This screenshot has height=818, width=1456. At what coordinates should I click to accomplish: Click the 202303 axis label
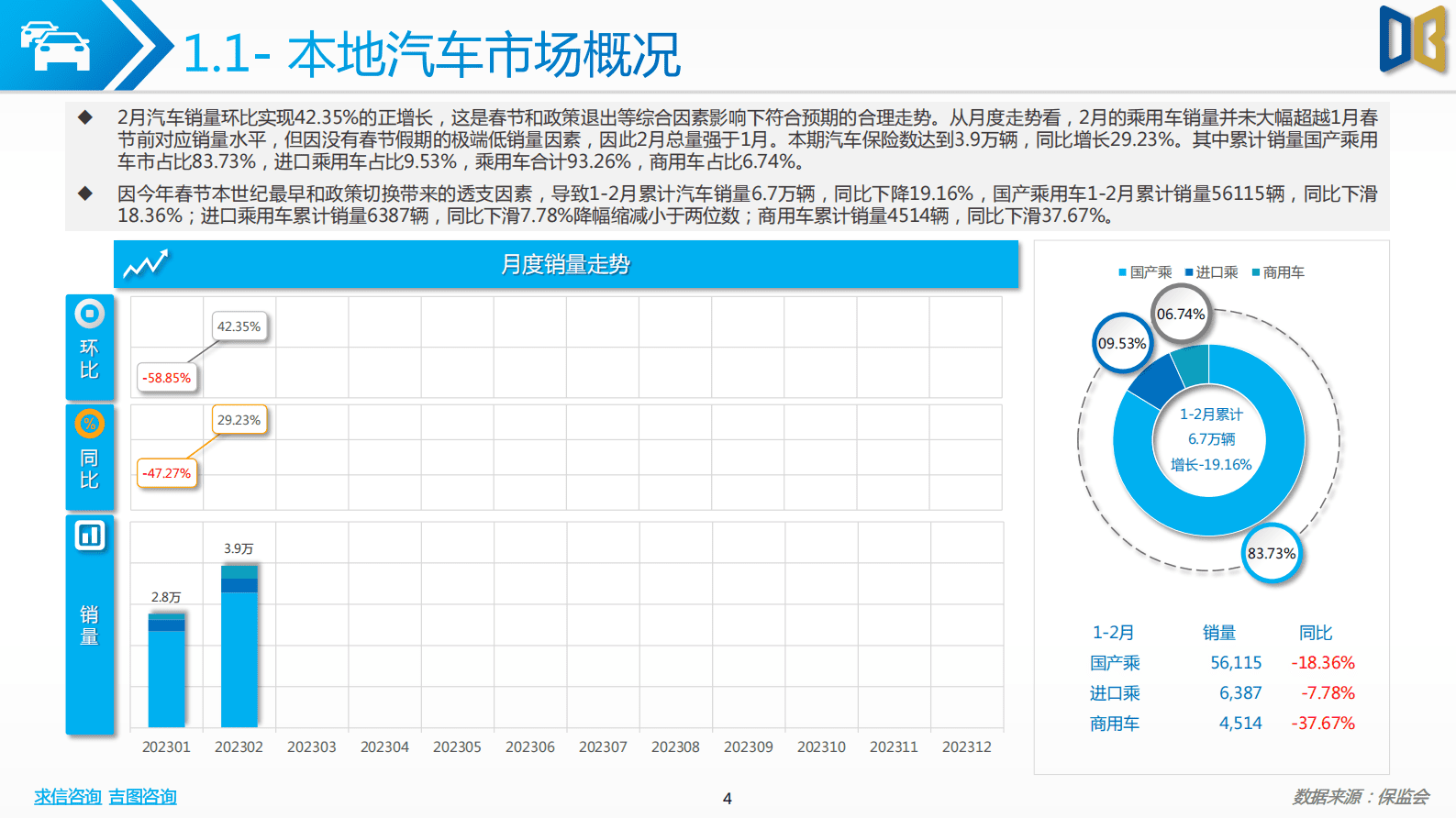click(x=312, y=747)
